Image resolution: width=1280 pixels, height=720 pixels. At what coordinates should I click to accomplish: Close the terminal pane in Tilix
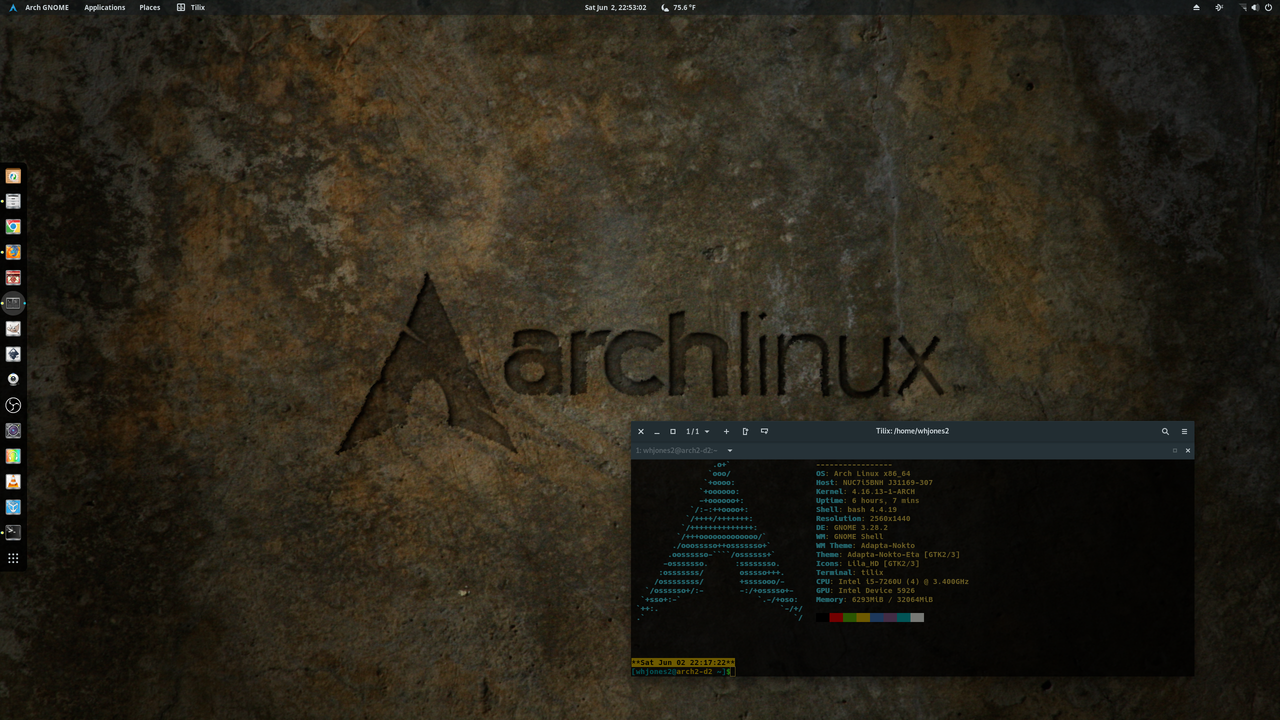coord(1188,451)
